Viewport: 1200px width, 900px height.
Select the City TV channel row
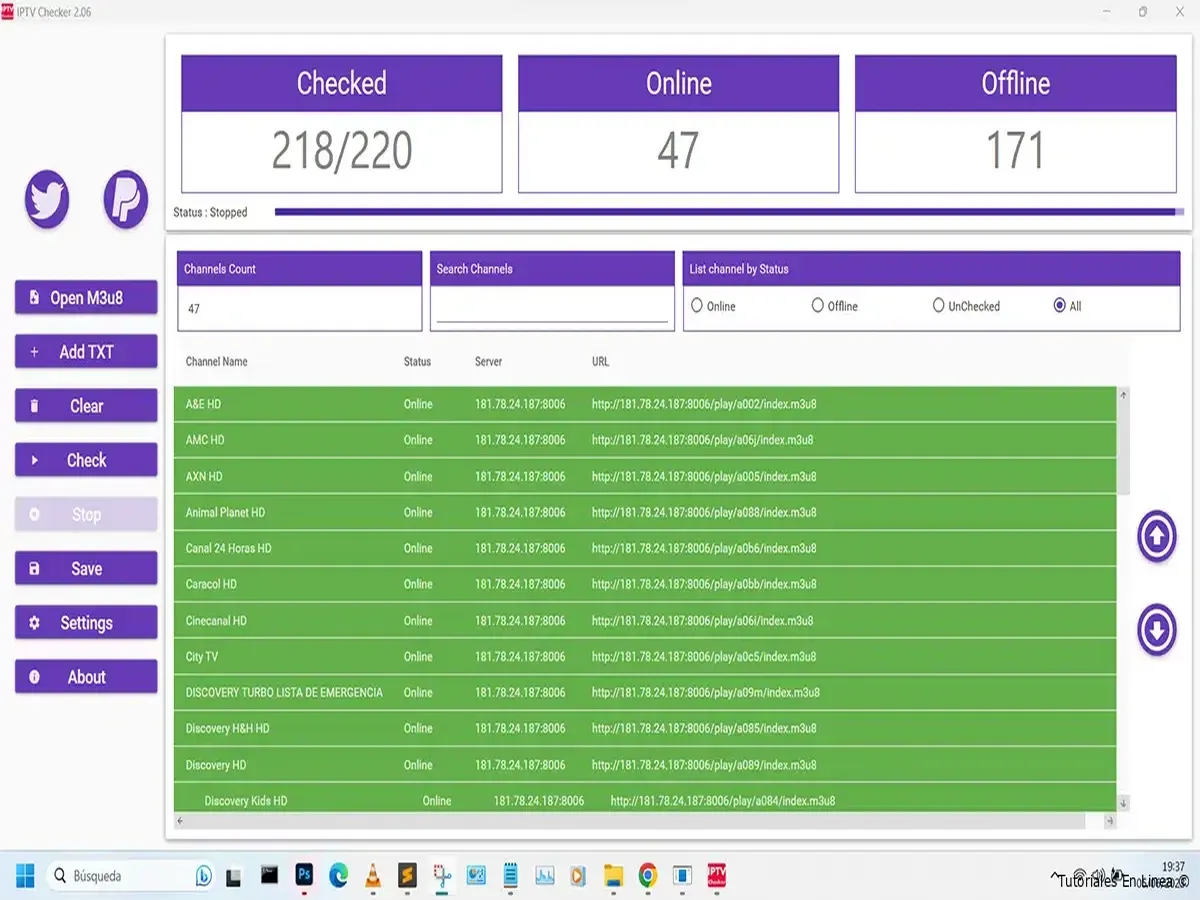coord(645,656)
